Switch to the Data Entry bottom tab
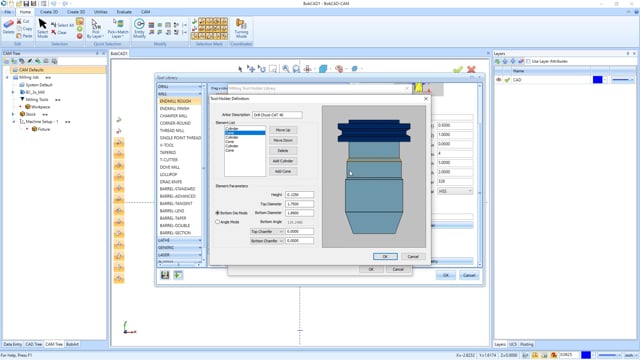Screen dimensions: 640x360 coord(13,344)
